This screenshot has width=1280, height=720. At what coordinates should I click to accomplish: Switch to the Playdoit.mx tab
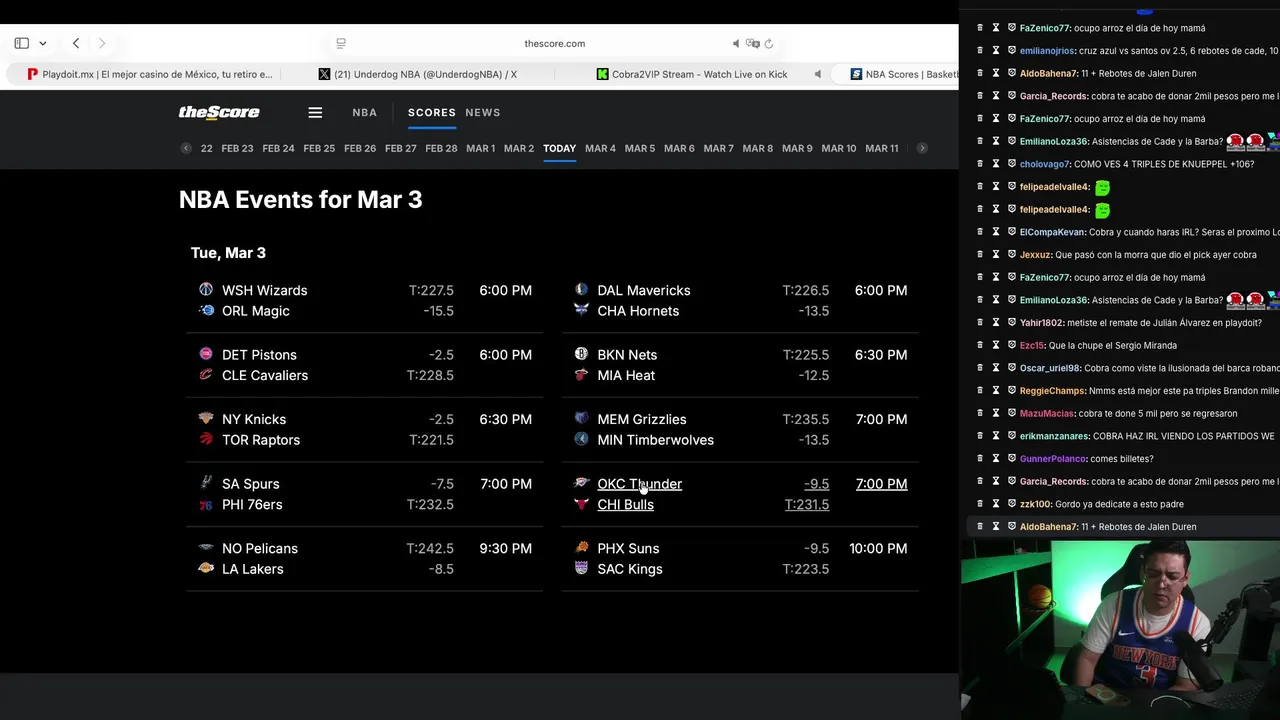(149, 74)
